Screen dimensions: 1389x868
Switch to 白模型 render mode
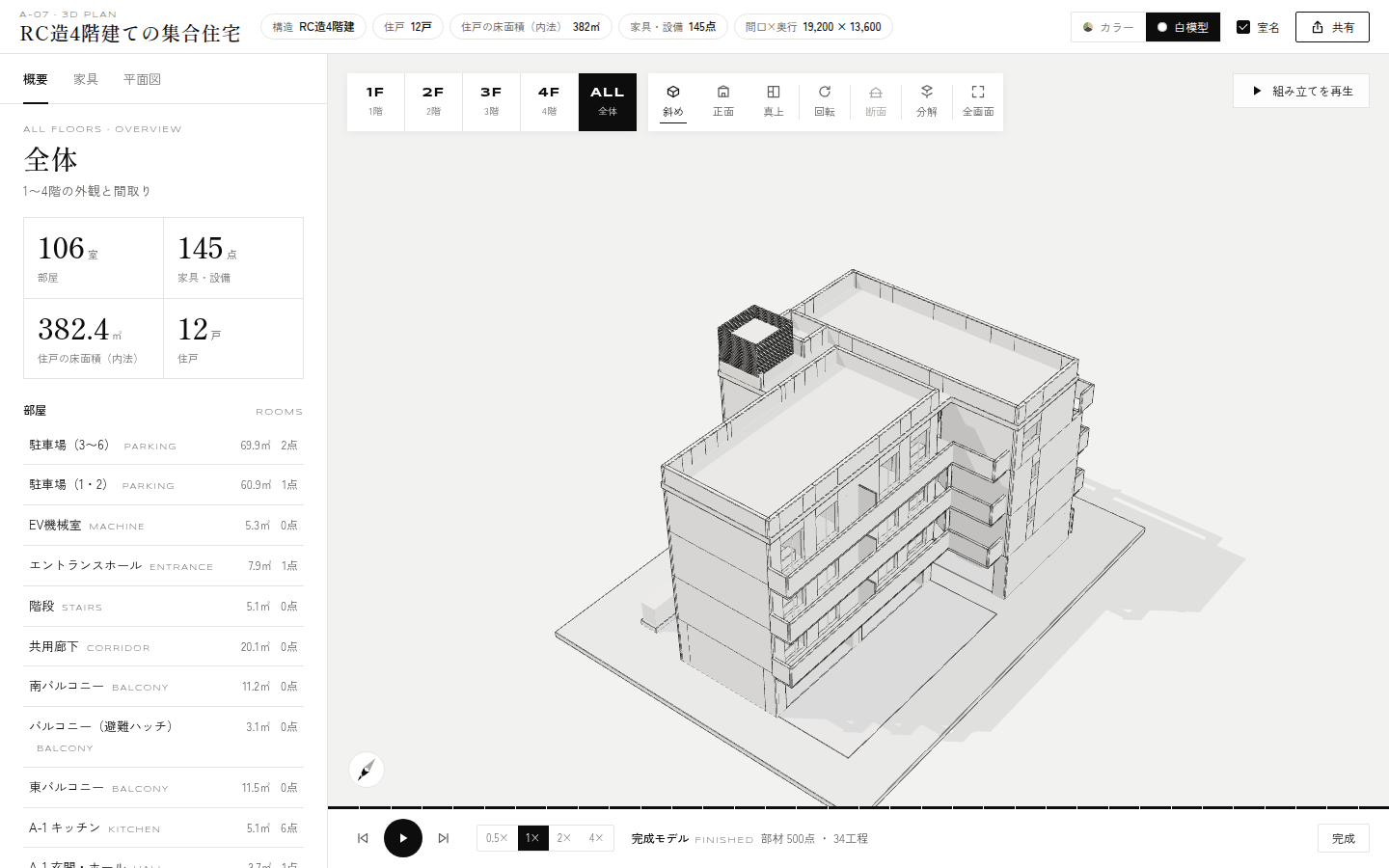coord(1184,27)
